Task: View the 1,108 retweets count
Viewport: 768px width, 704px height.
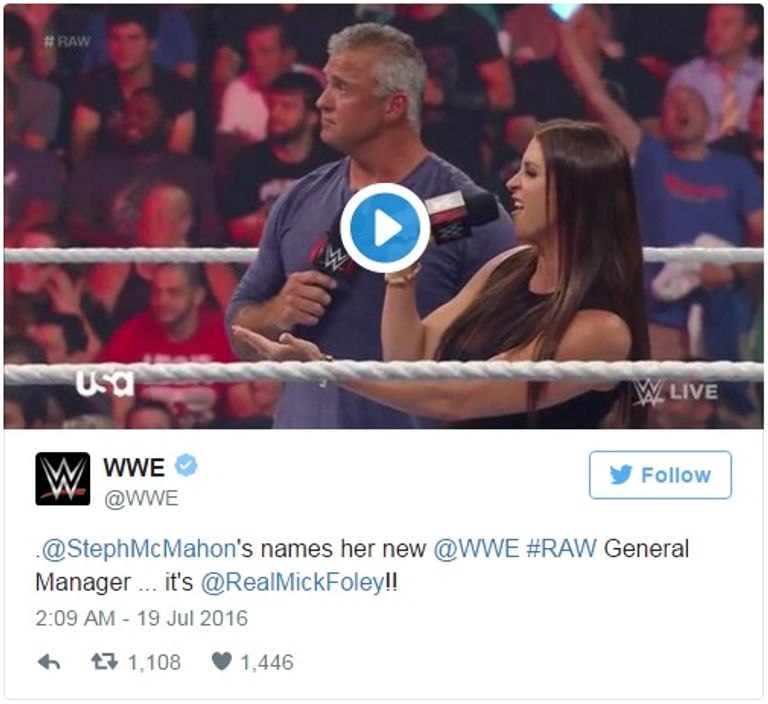Action: click(x=154, y=662)
